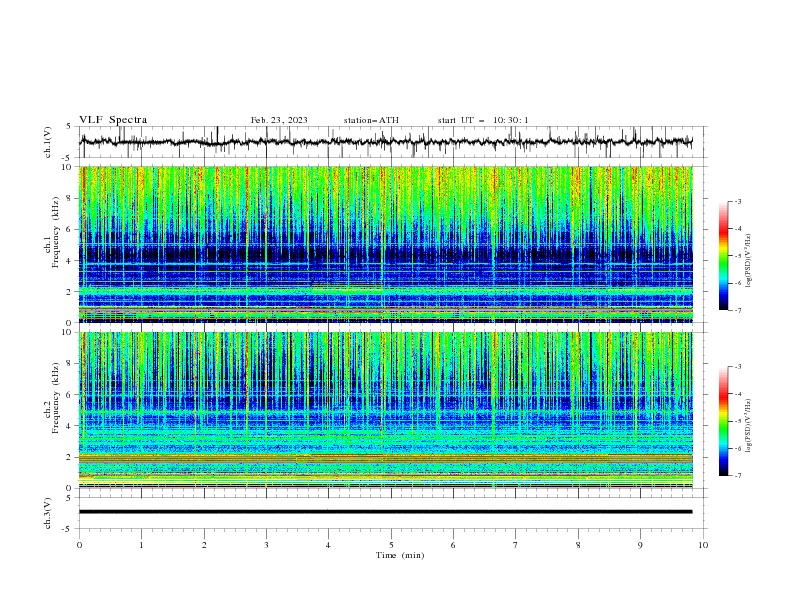This screenshot has height=612, width=792.
Task: Click the ch.1 spectrogram panel
Action: pyautogui.click(x=386, y=244)
